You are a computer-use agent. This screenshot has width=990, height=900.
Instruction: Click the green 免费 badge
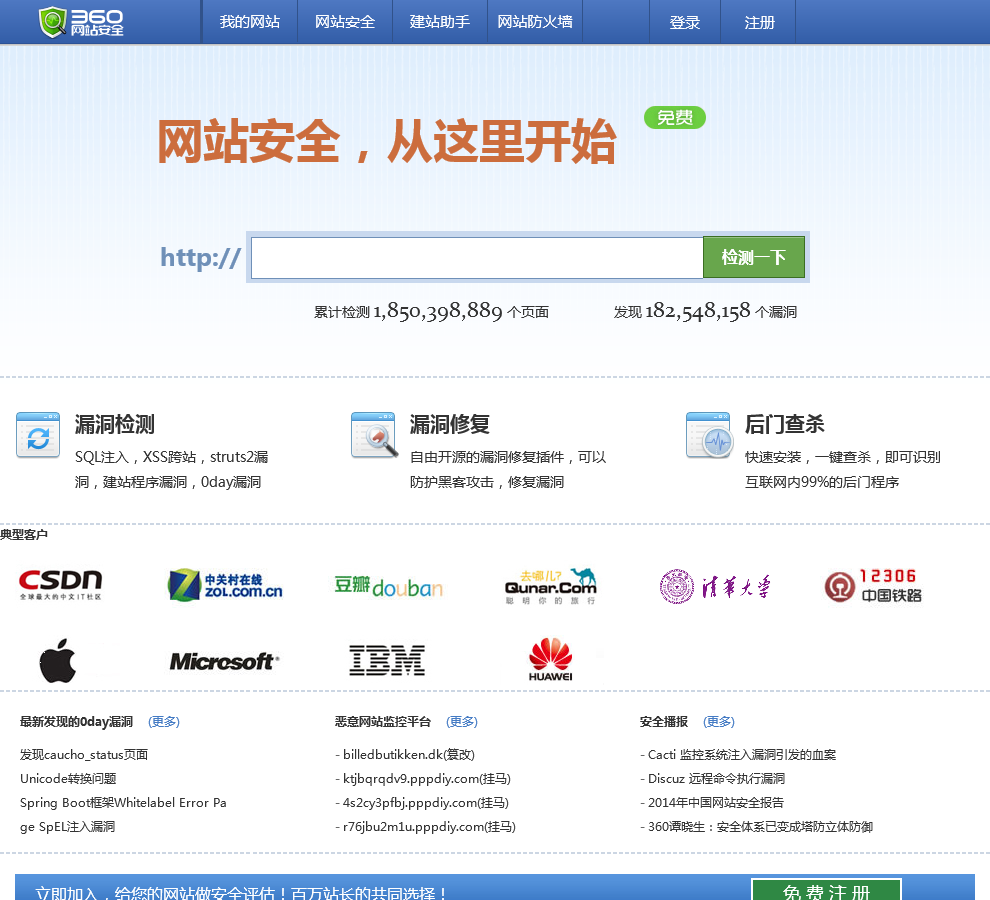[x=674, y=117]
